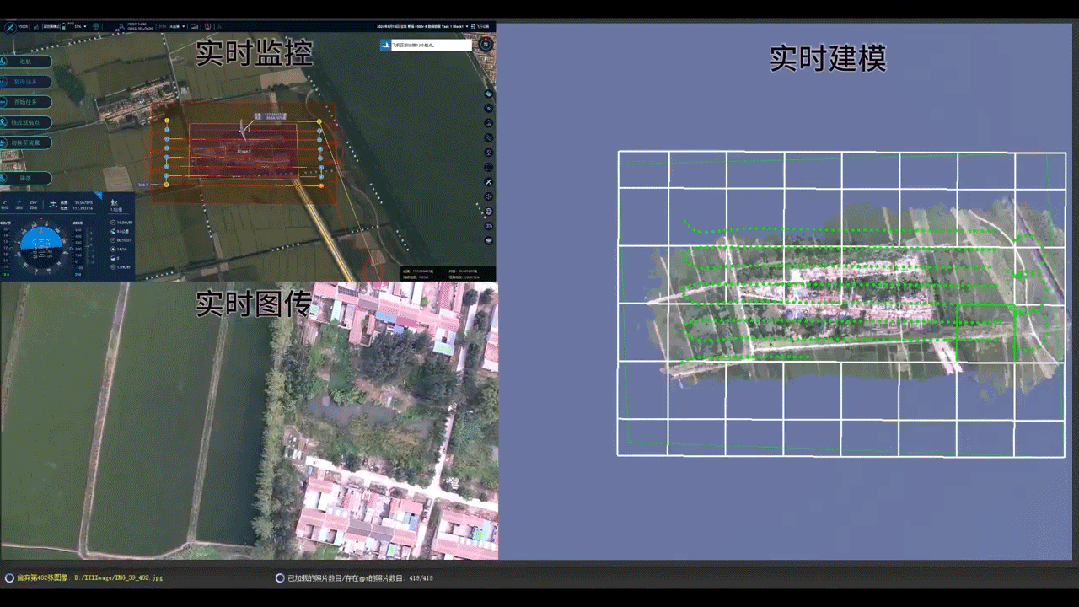Click the video transmission signal icon in the toolbar

point(193,26)
